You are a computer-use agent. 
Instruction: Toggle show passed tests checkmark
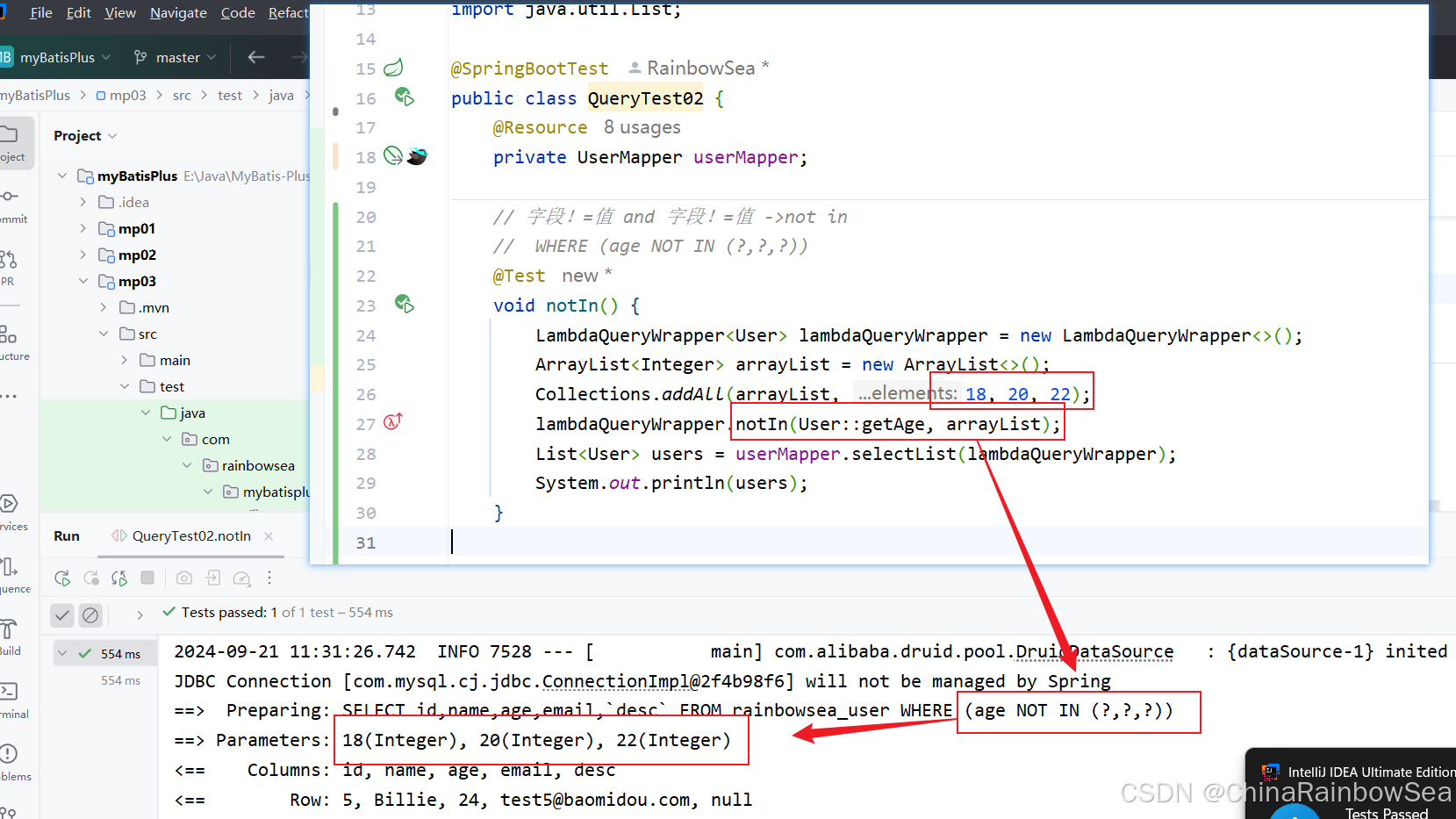coord(62,615)
